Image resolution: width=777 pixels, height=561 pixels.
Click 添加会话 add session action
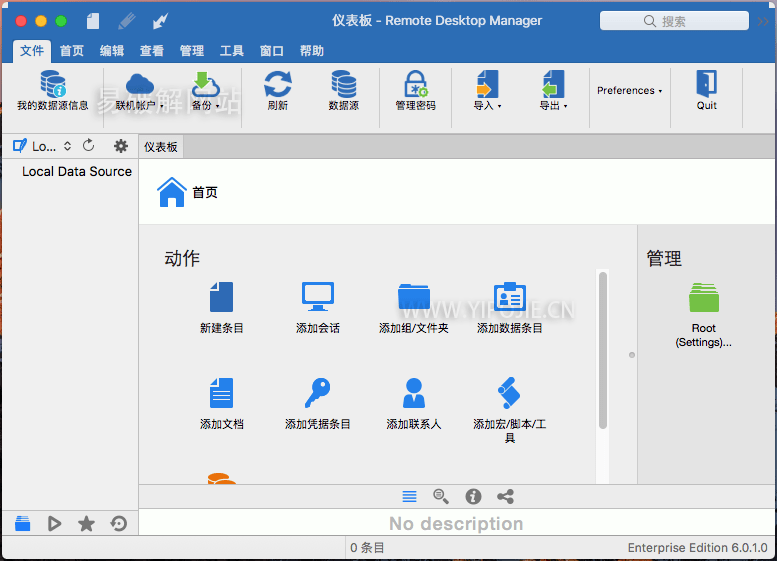[x=318, y=308]
